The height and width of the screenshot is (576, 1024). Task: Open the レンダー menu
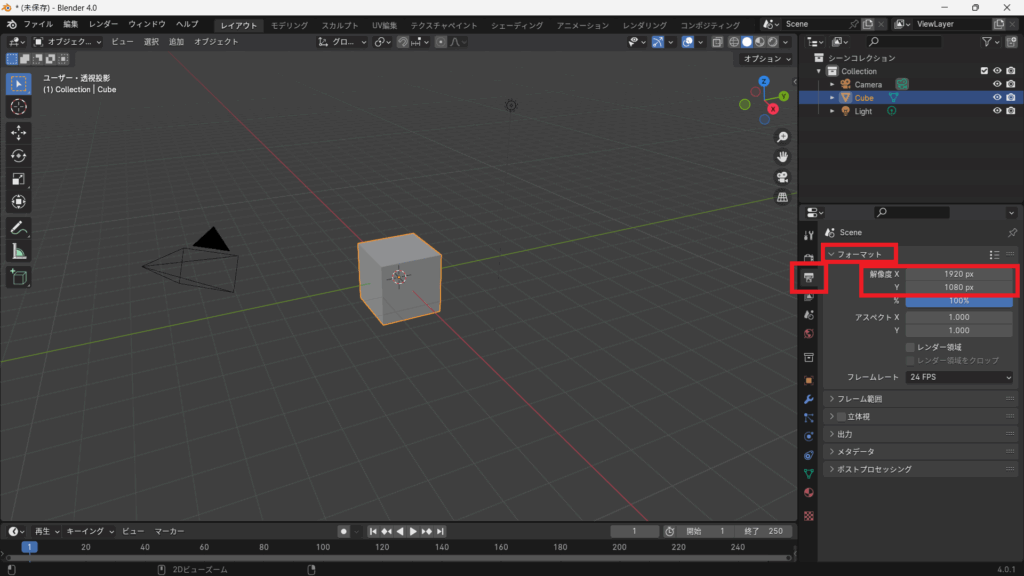103,24
